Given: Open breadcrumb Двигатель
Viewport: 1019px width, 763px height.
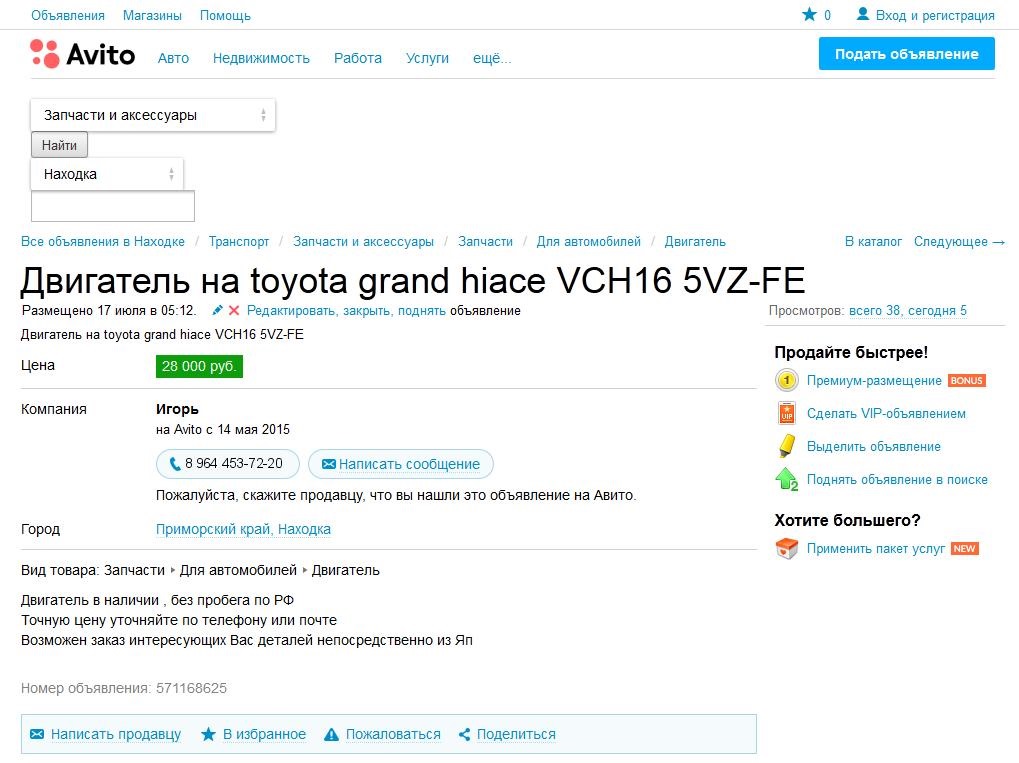Looking at the screenshot, I should pyautogui.click(x=695, y=241).
